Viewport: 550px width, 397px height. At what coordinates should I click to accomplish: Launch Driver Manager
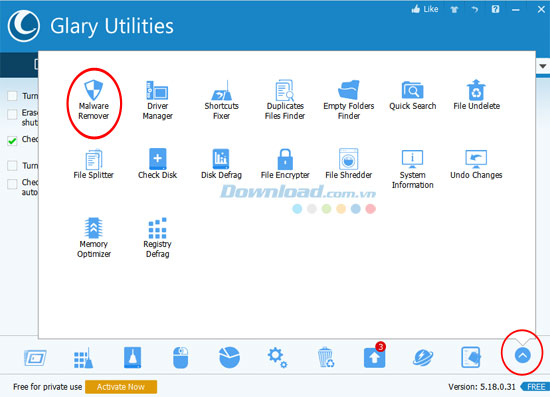pyautogui.click(x=157, y=100)
